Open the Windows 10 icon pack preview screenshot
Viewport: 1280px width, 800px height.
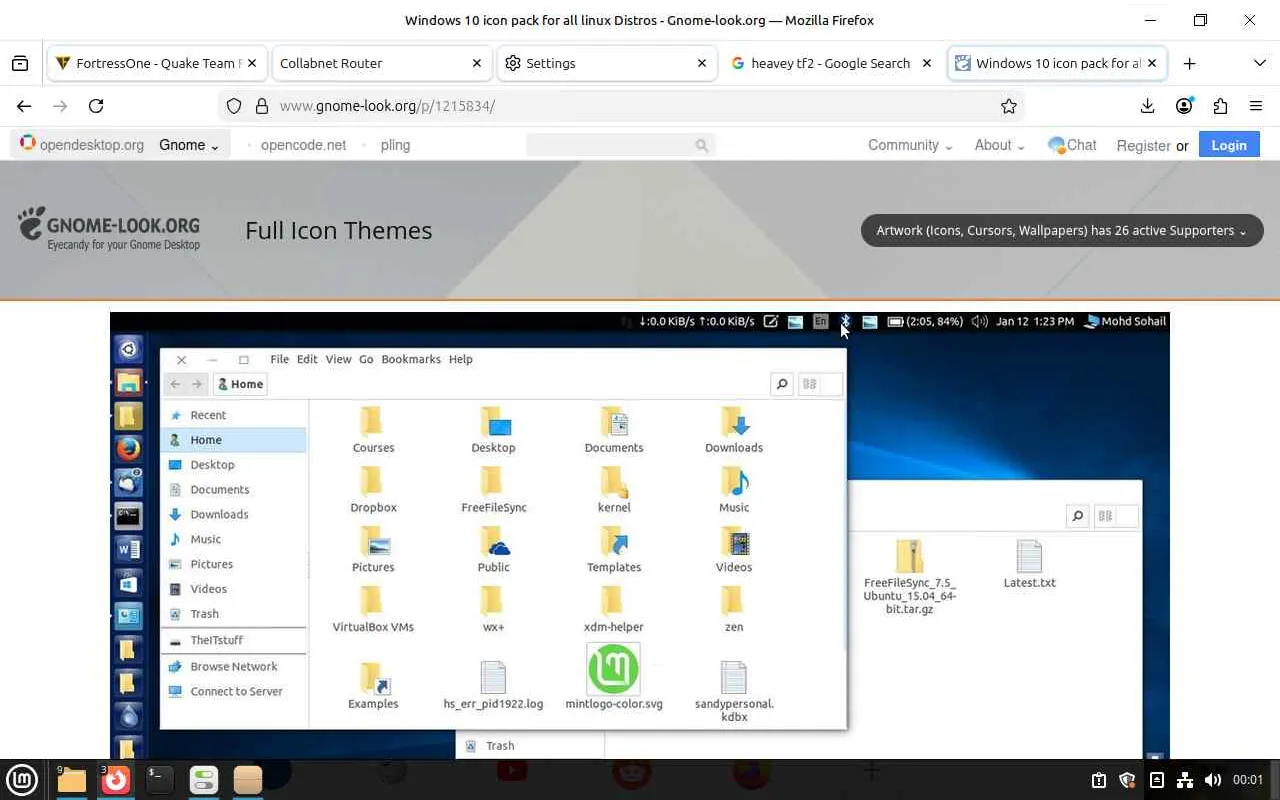pos(640,535)
